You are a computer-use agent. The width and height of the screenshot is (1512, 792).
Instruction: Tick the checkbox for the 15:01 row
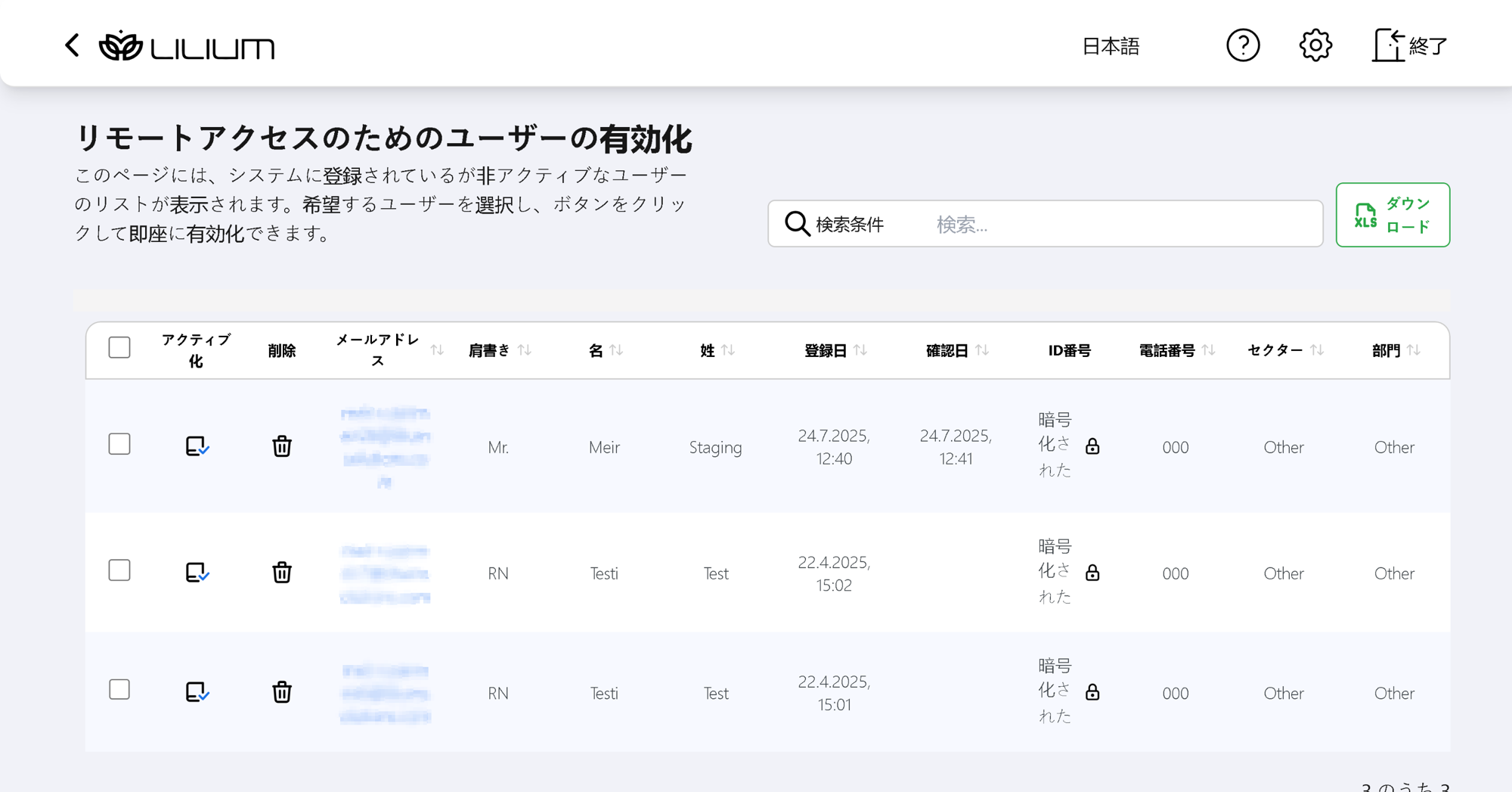119,690
